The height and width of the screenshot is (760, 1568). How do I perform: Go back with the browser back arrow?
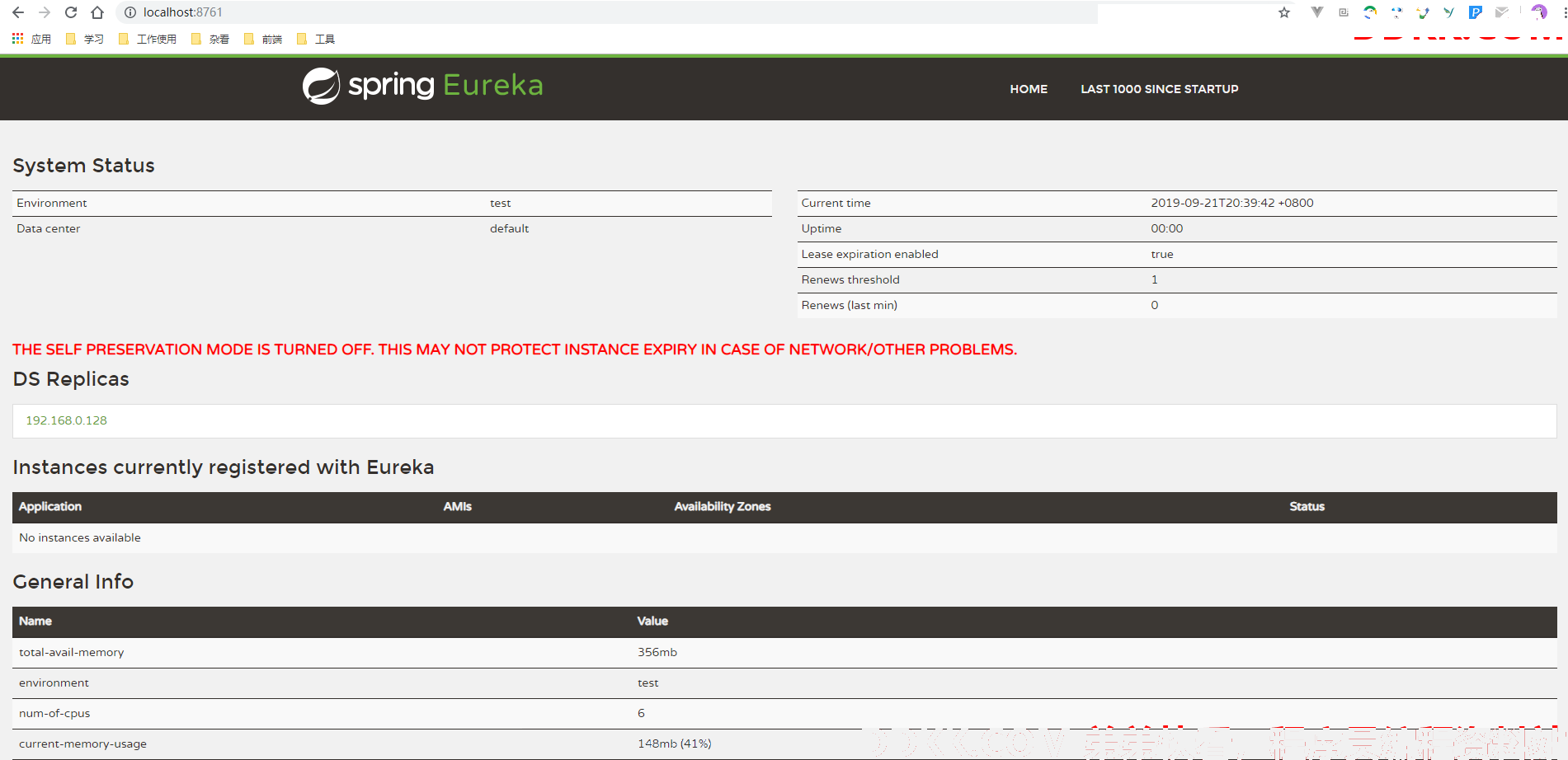[x=18, y=12]
